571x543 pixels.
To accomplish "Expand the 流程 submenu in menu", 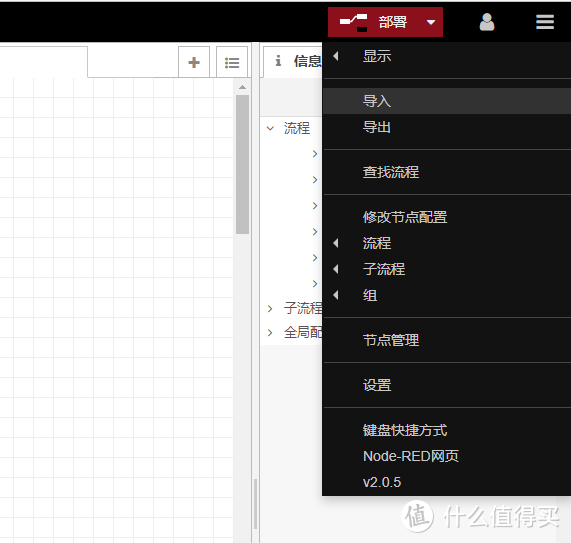I will point(447,243).
